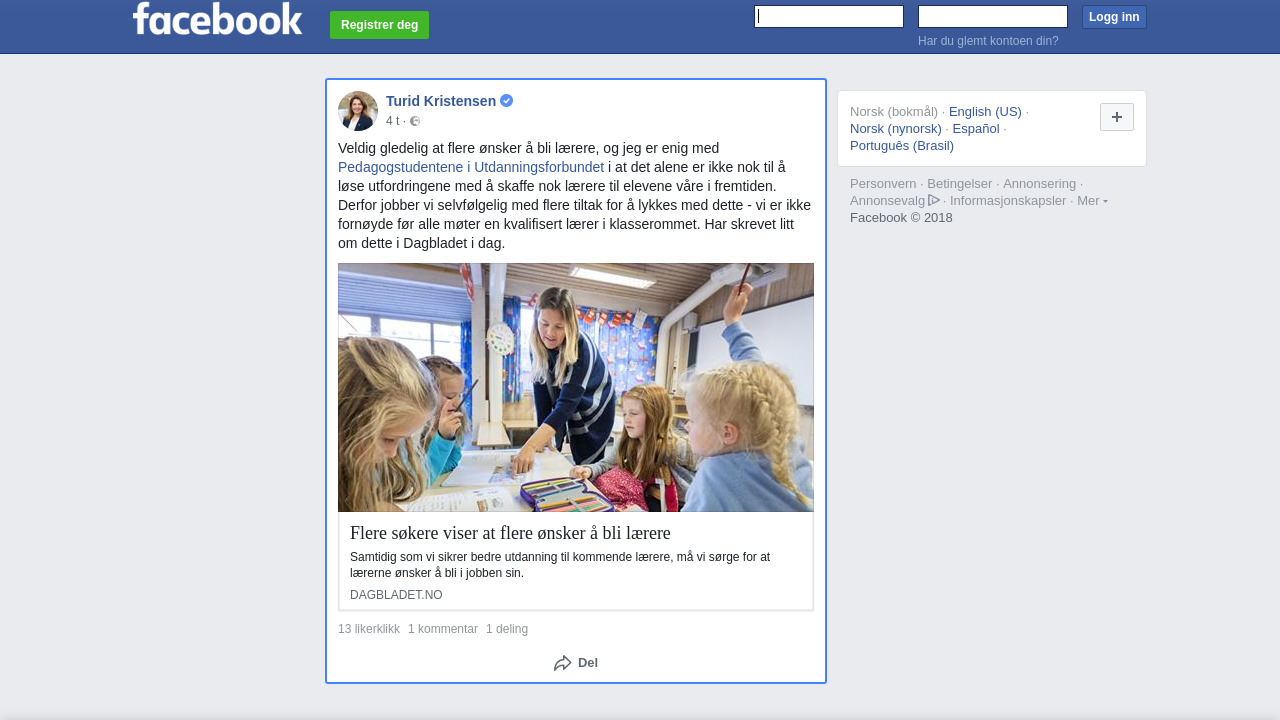Open Turid Kristensen's profile picture
1280x720 pixels.
click(358, 111)
